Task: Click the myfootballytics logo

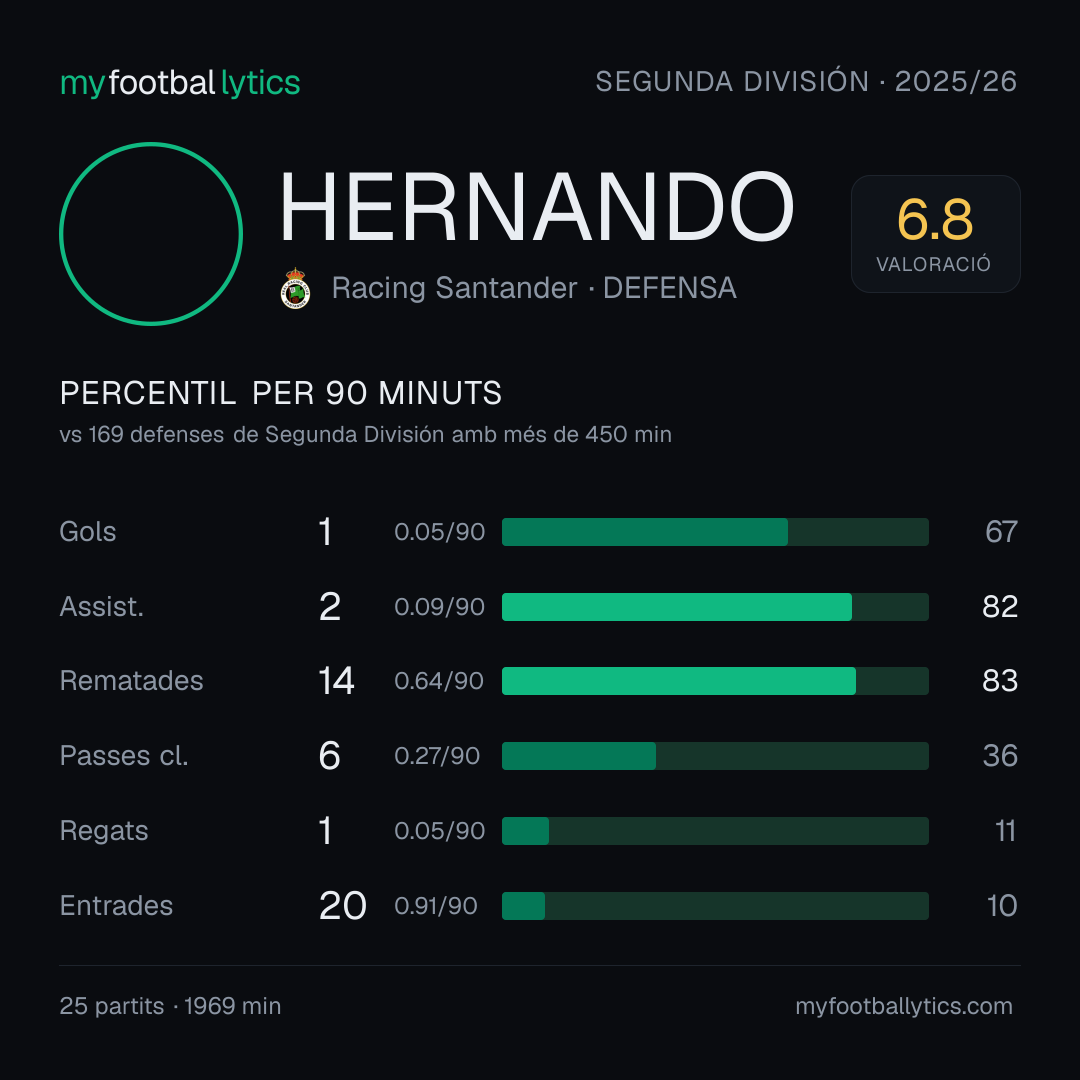Action: (x=180, y=83)
